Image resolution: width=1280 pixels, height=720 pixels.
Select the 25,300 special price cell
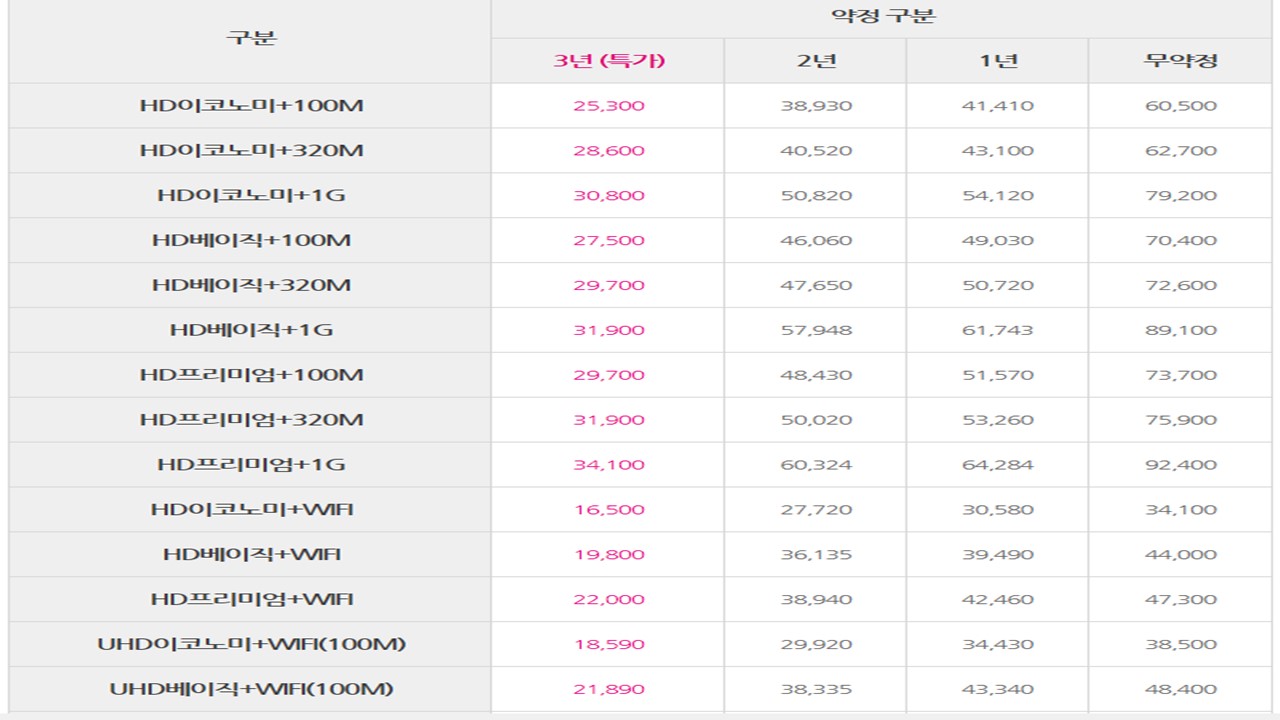pyautogui.click(x=609, y=105)
